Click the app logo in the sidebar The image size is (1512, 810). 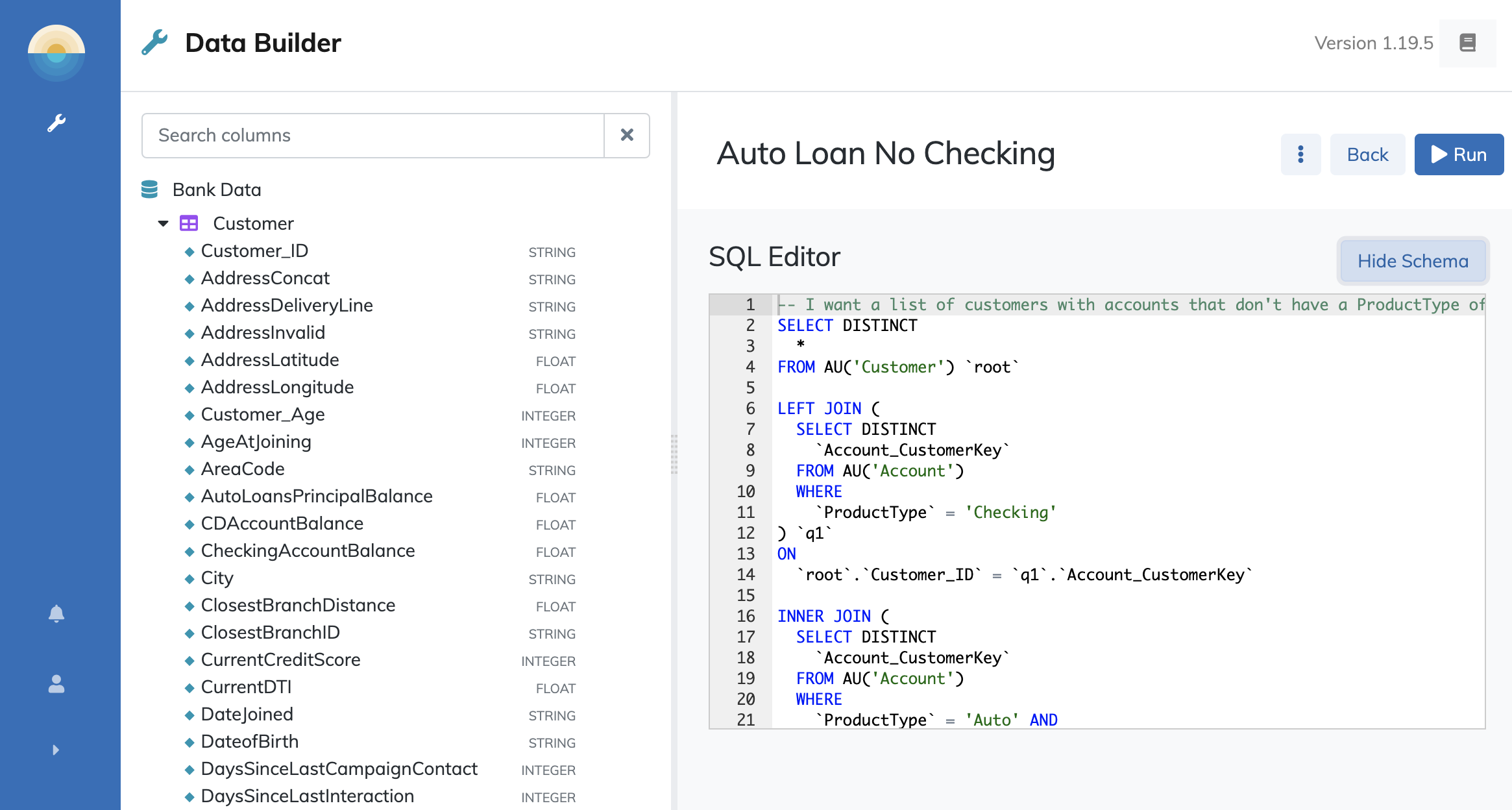(x=56, y=53)
